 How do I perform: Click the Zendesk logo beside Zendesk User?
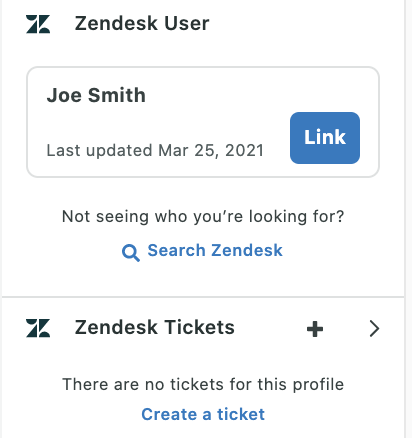38,24
